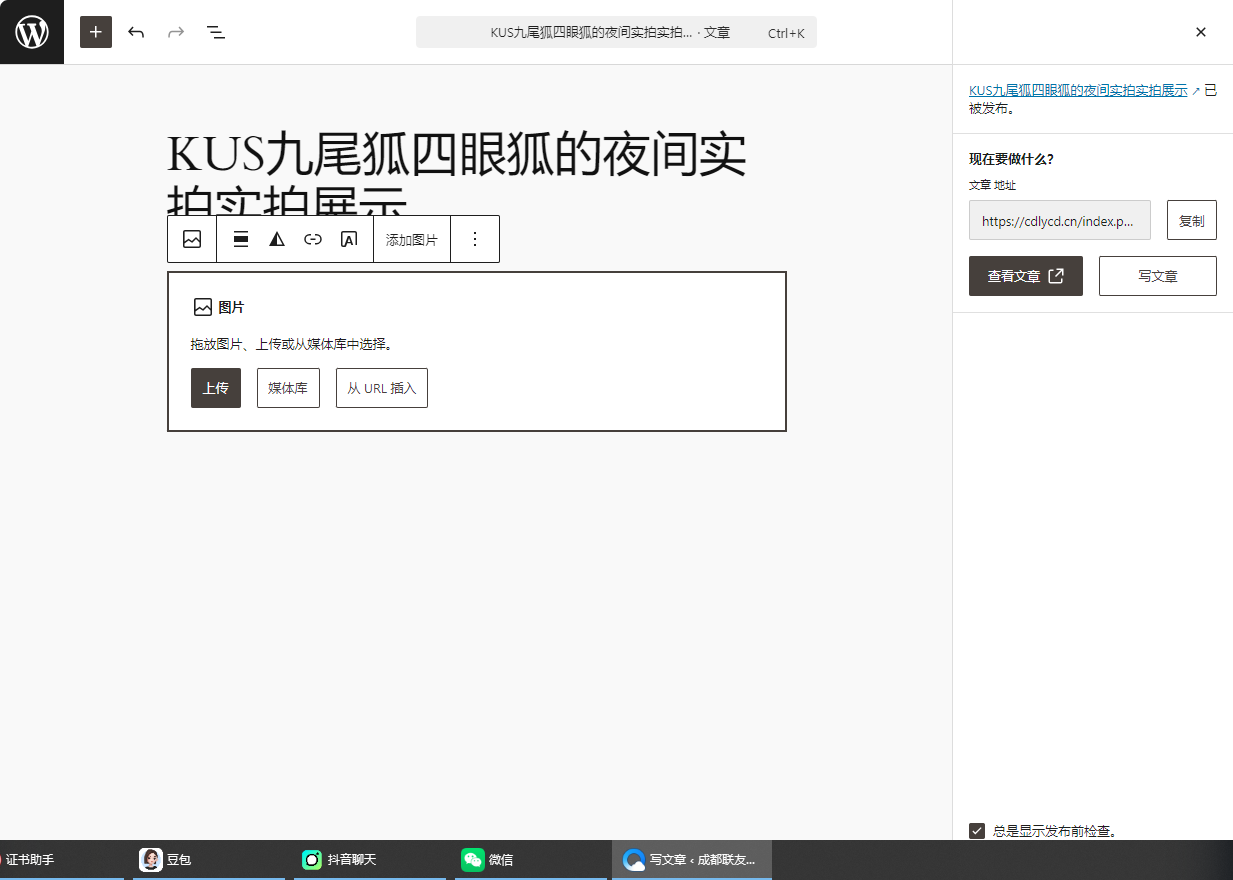Viewport: 1233px width, 880px height.
Task: Copy the post address with 复制
Action: pyautogui.click(x=1192, y=220)
